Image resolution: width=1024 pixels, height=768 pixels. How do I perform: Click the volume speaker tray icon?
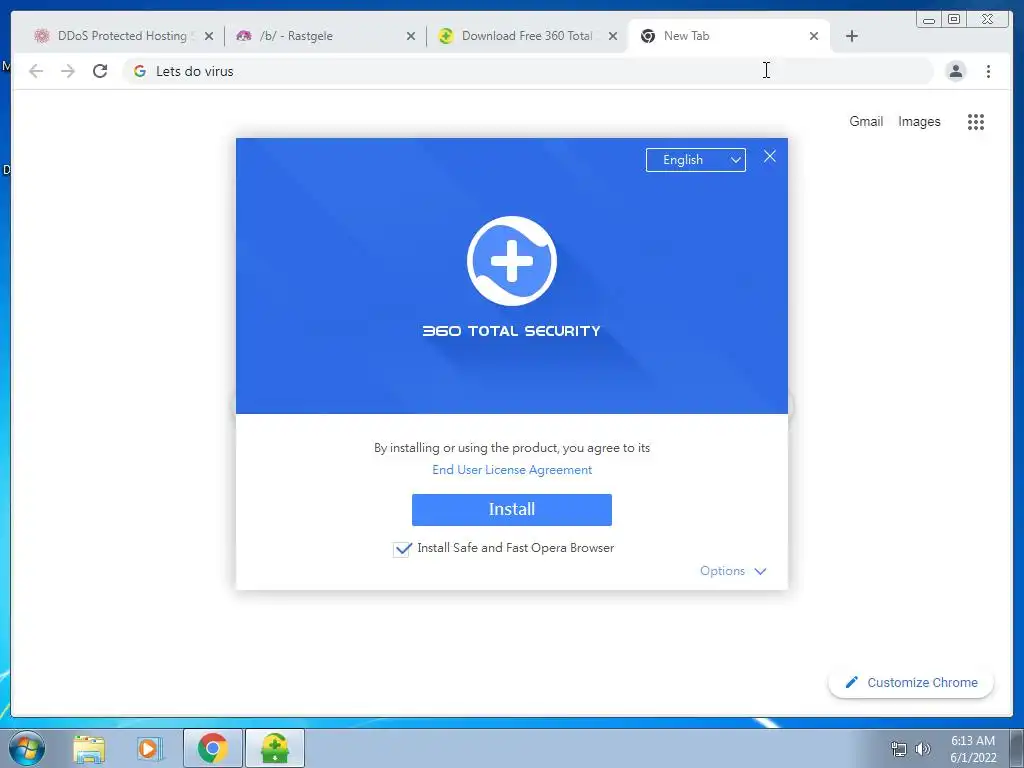922,749
